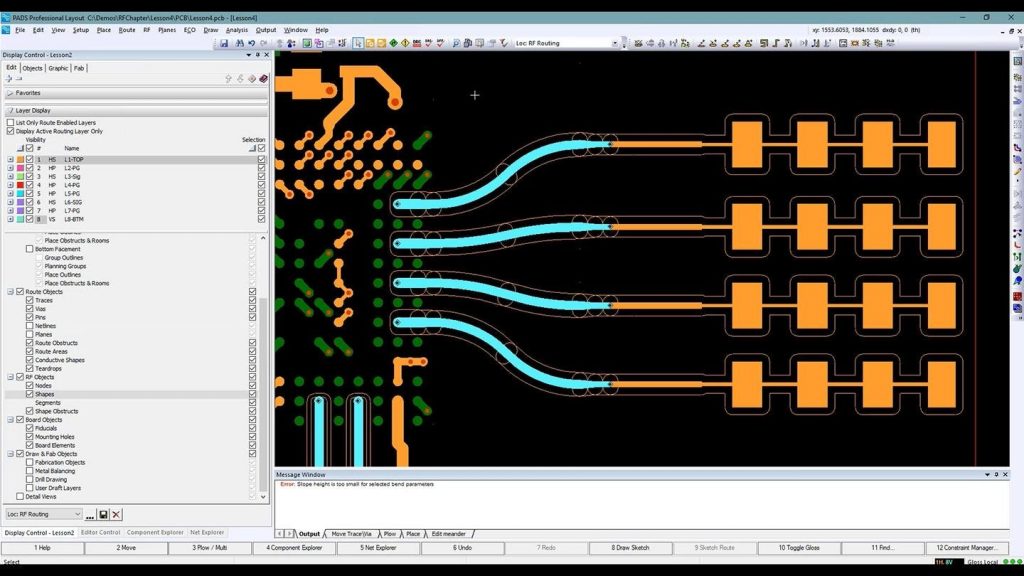
Task: Open the RF menu in the menu bar
Action: pos(146,30)
